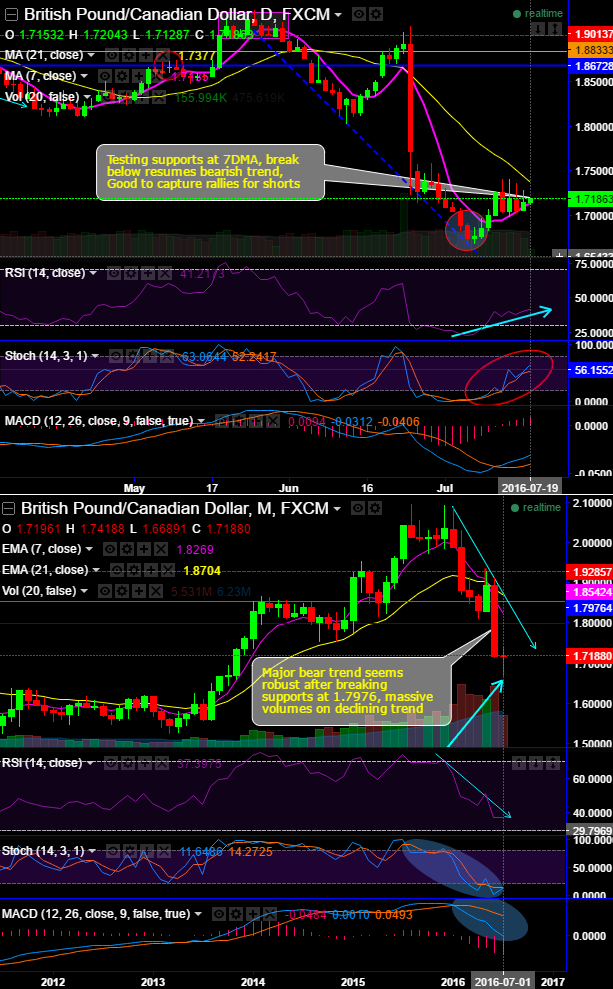613x989 pixels.
Task: Open monthly Vol (20, false) settings gear
Action: 122,591
